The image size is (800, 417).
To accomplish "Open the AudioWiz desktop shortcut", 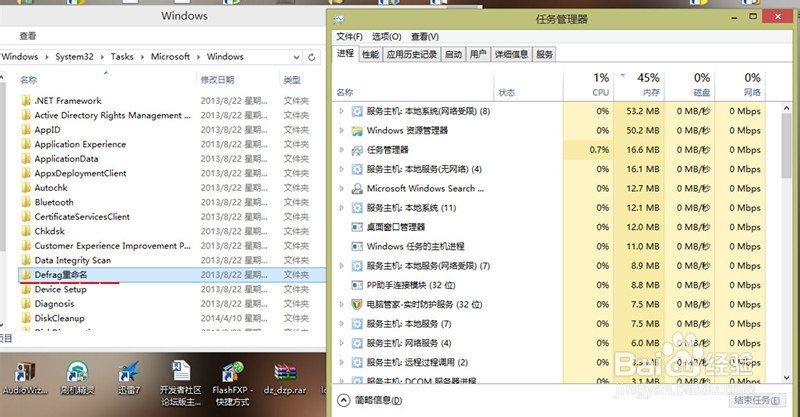I will 24,379.
